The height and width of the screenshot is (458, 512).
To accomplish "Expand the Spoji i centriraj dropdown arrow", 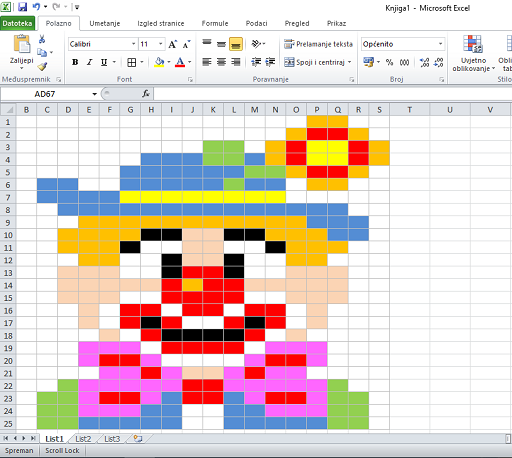I will point(349,62).
